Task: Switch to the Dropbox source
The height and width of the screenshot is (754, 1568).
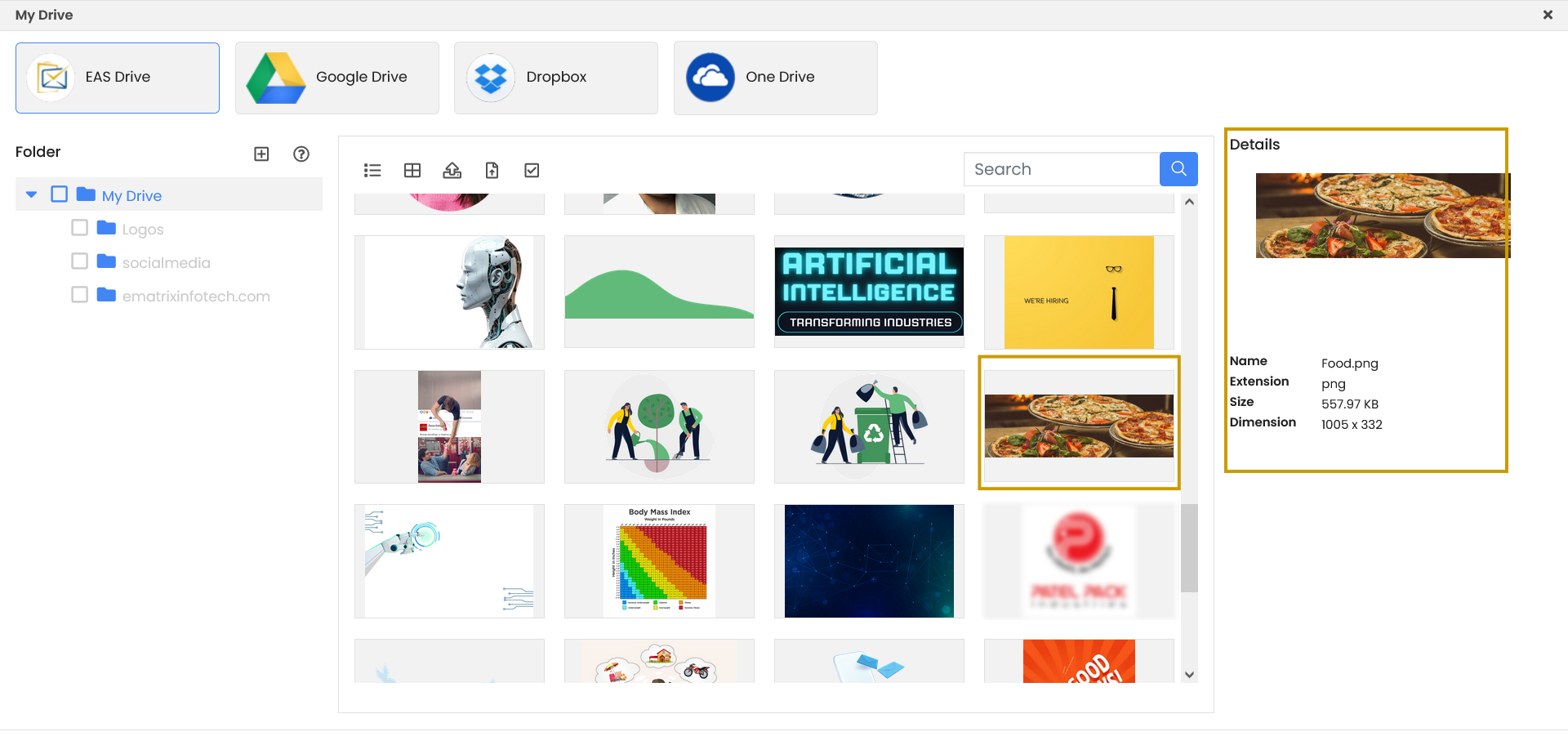Action: 555,78
